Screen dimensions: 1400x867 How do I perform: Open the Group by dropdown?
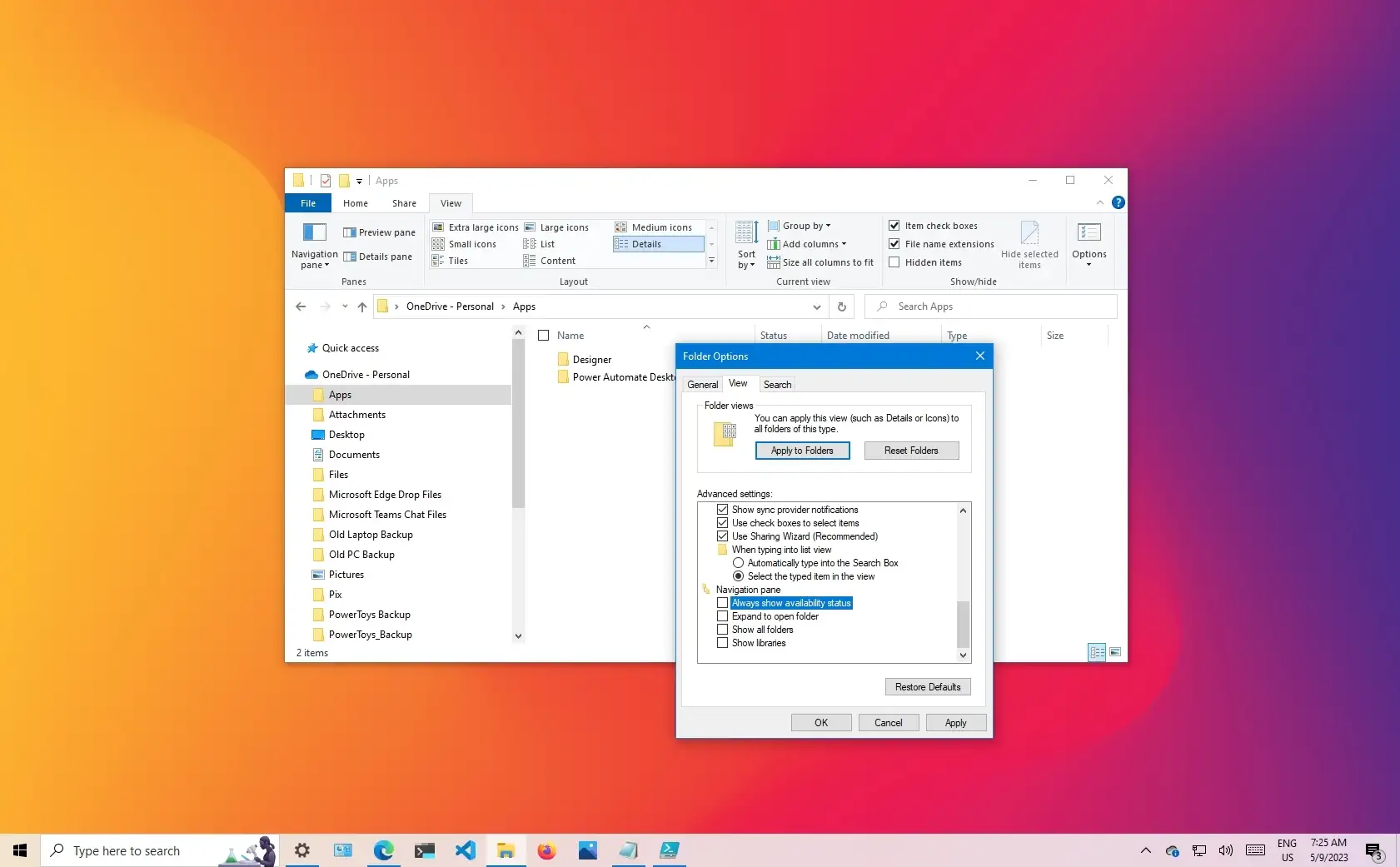coord(800,225)
